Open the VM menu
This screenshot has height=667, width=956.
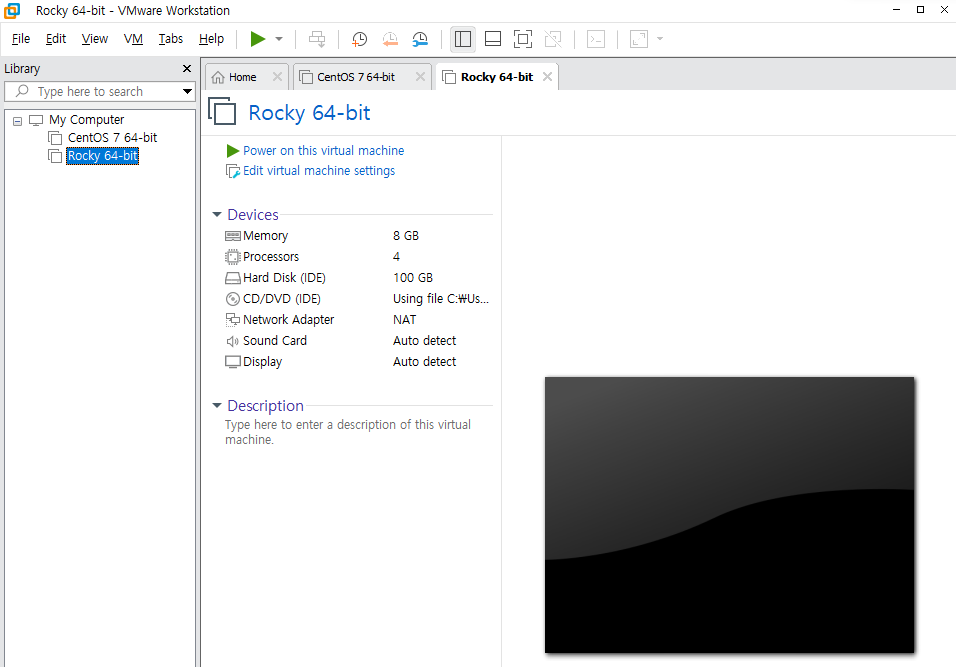(x=133, y=39)
